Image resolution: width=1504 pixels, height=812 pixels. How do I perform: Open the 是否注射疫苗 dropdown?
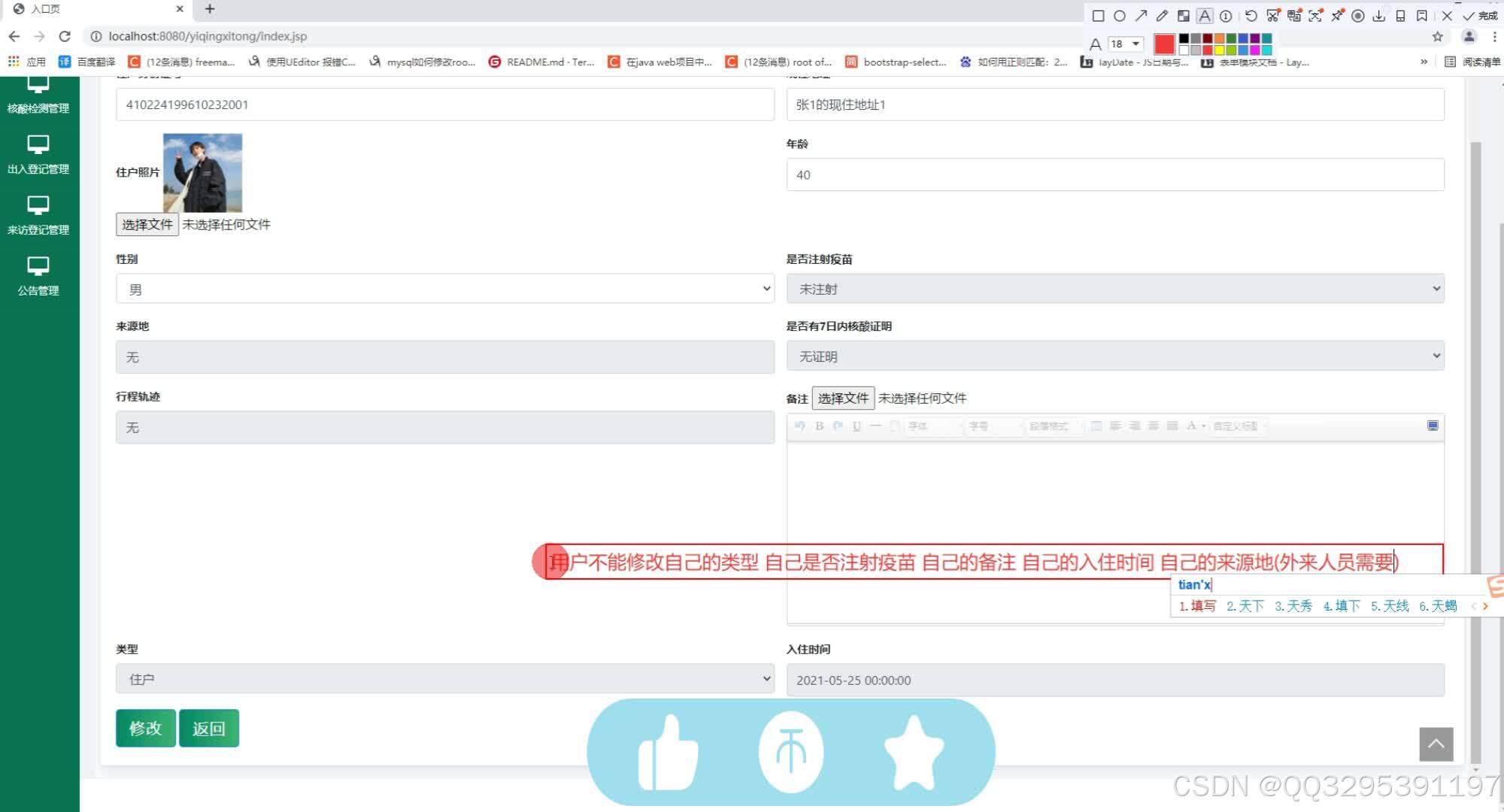click(1115, 289)
